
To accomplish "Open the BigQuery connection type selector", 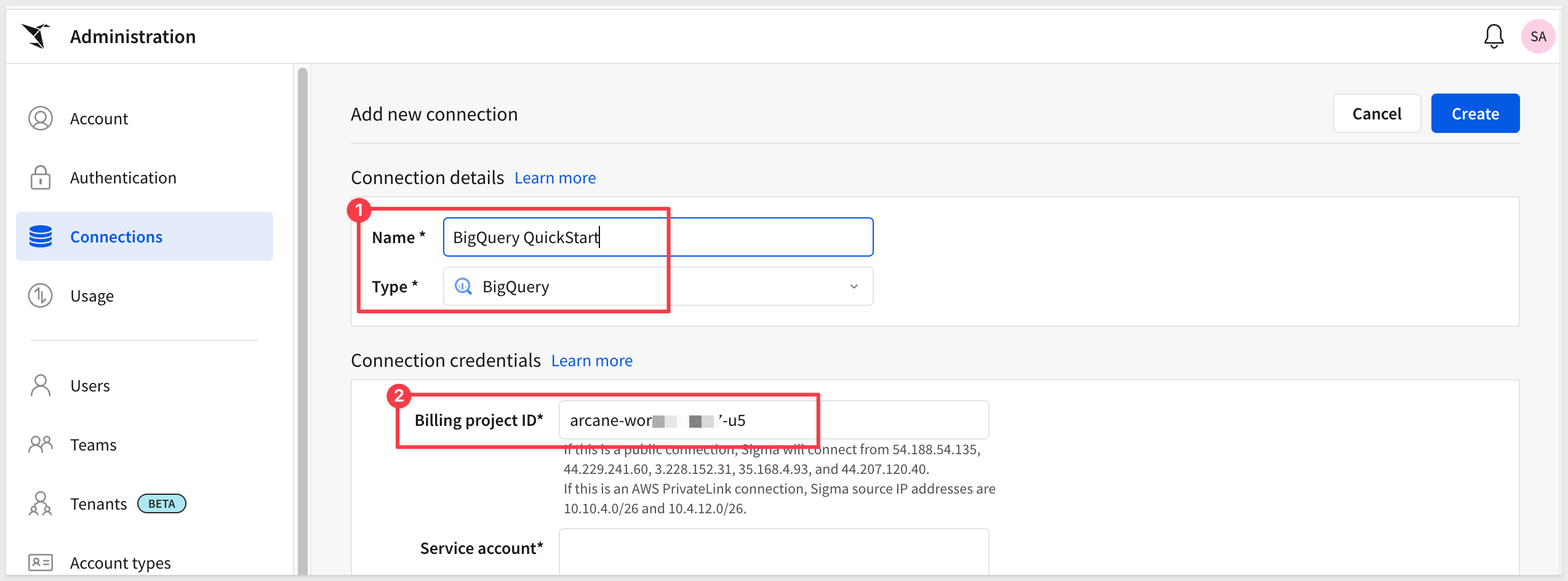I will (x=657, y=287).
